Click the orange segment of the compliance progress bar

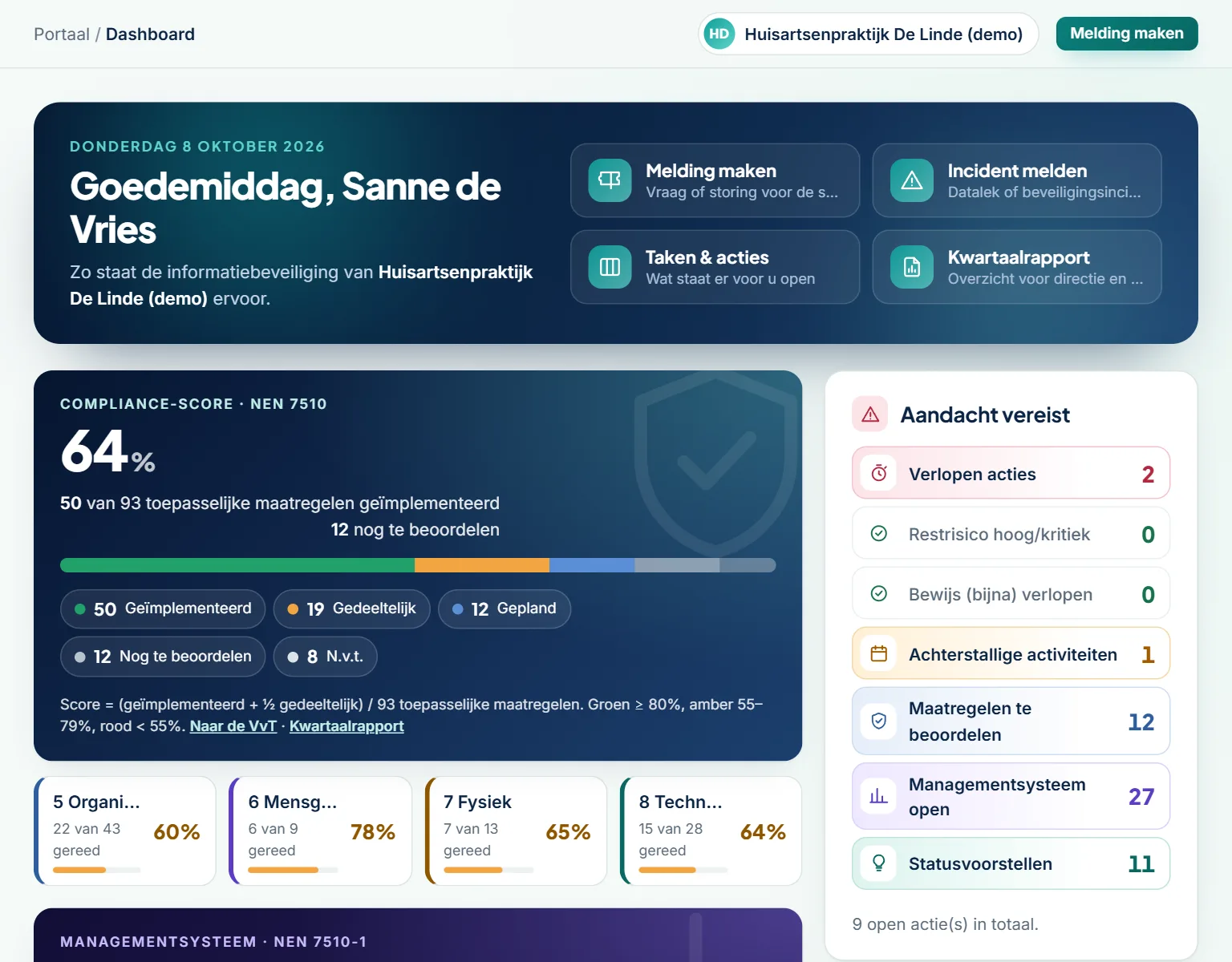(482, 565)
